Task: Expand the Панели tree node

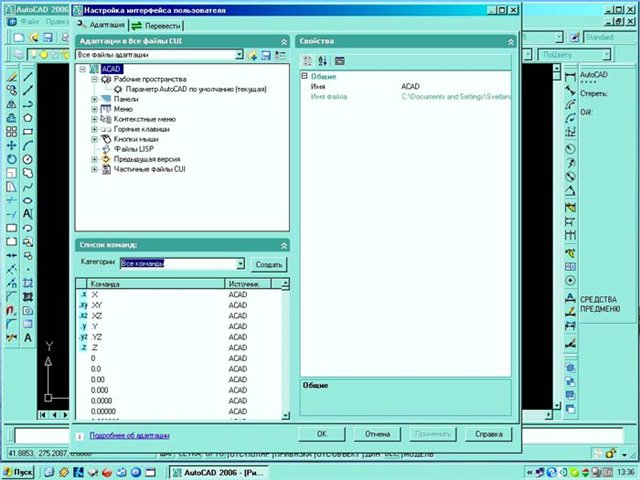Action: [94, 99]
